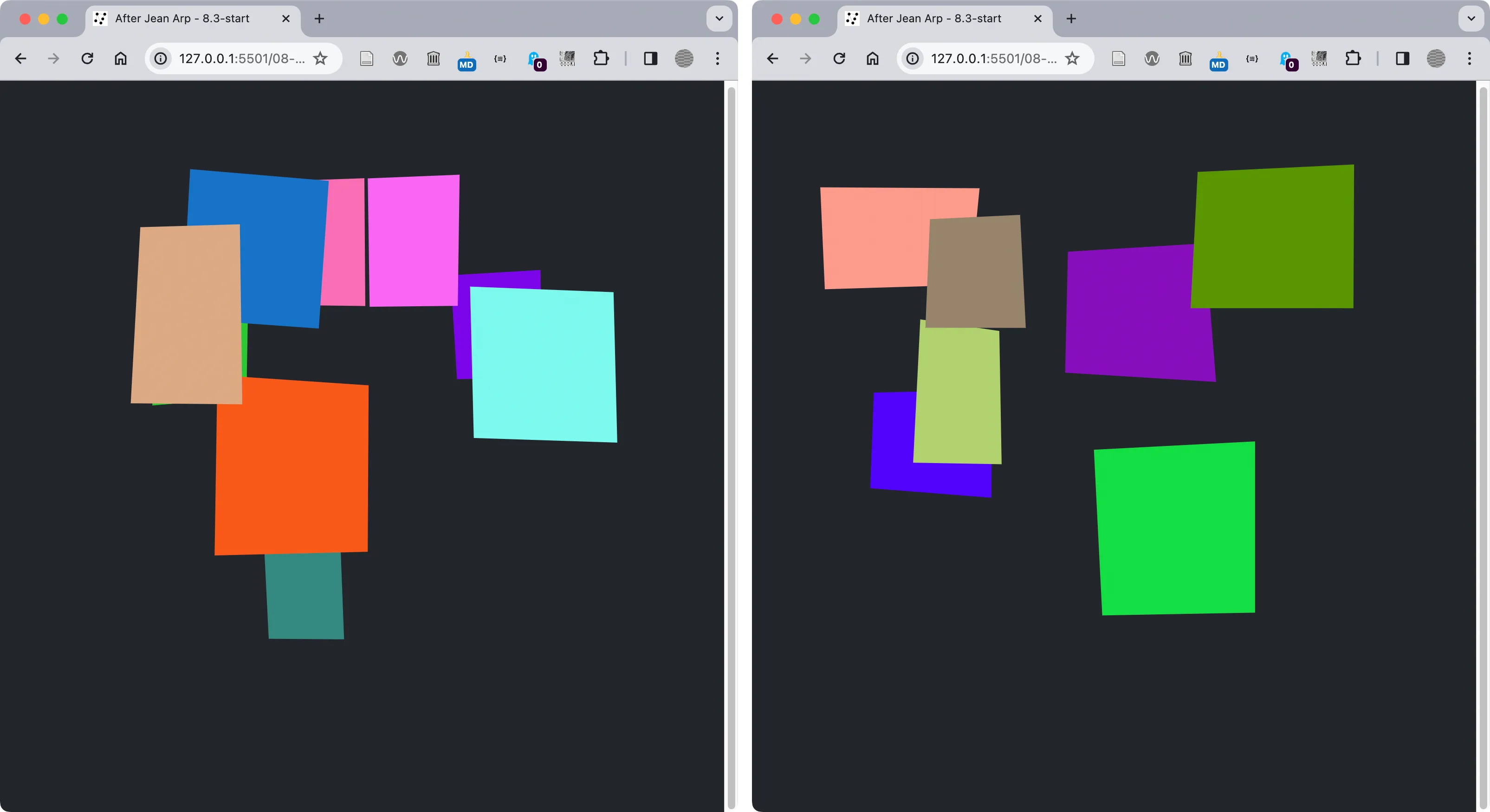The width and height of the screenshot is (1490, 812).
Task: Reload the Jean Arp page
Action: pyautogui.click(x=87, y=58)
